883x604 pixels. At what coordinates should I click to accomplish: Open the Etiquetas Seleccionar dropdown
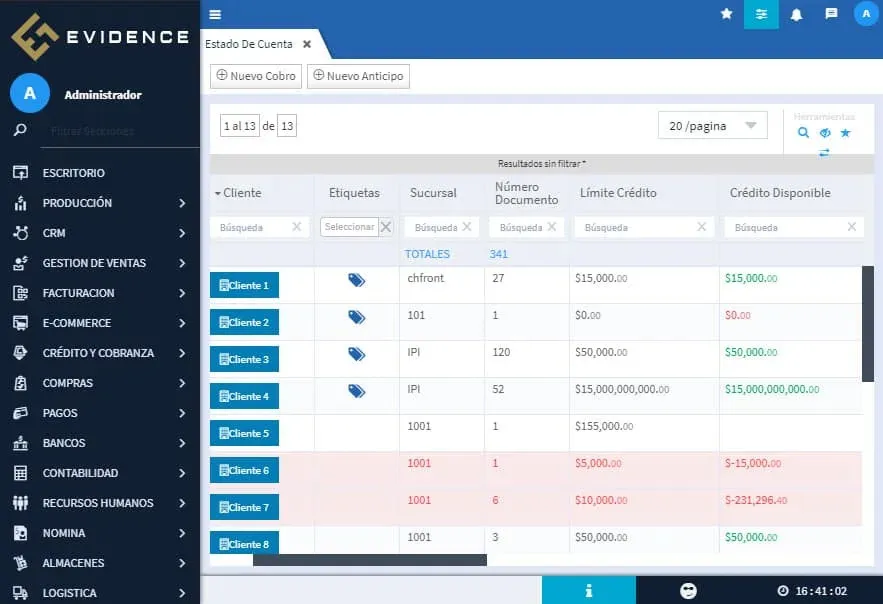[x=349, y=227]
